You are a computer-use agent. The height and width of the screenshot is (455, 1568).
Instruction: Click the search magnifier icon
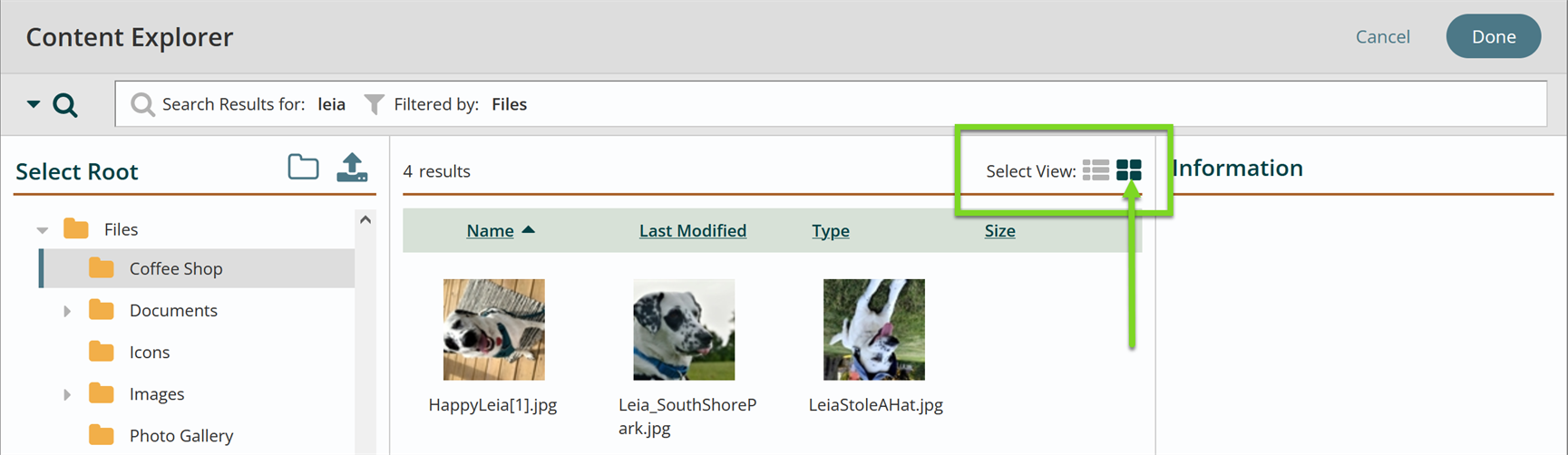tap(65, 104)
